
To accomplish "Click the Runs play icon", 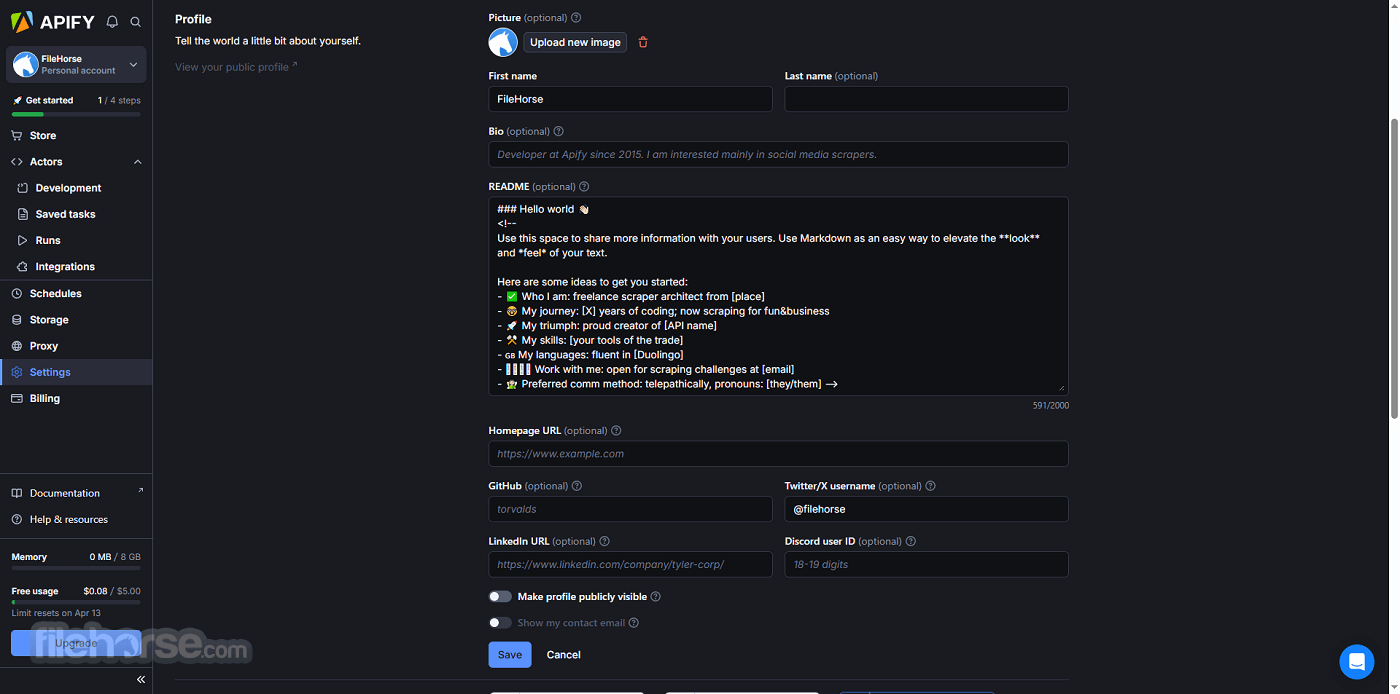I will click(23, 240).
